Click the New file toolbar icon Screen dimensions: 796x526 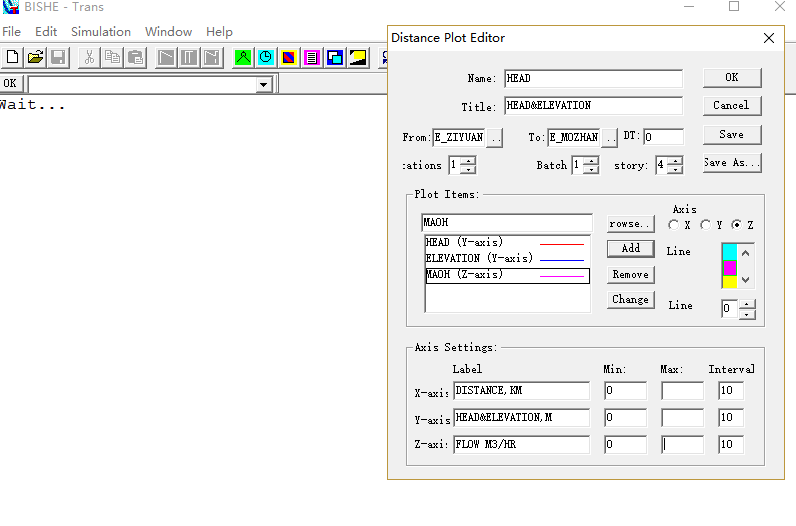13,58
